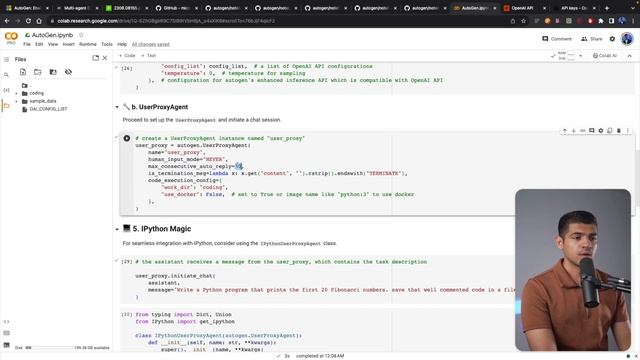Bookmark this page with star icon

point(523,21)
